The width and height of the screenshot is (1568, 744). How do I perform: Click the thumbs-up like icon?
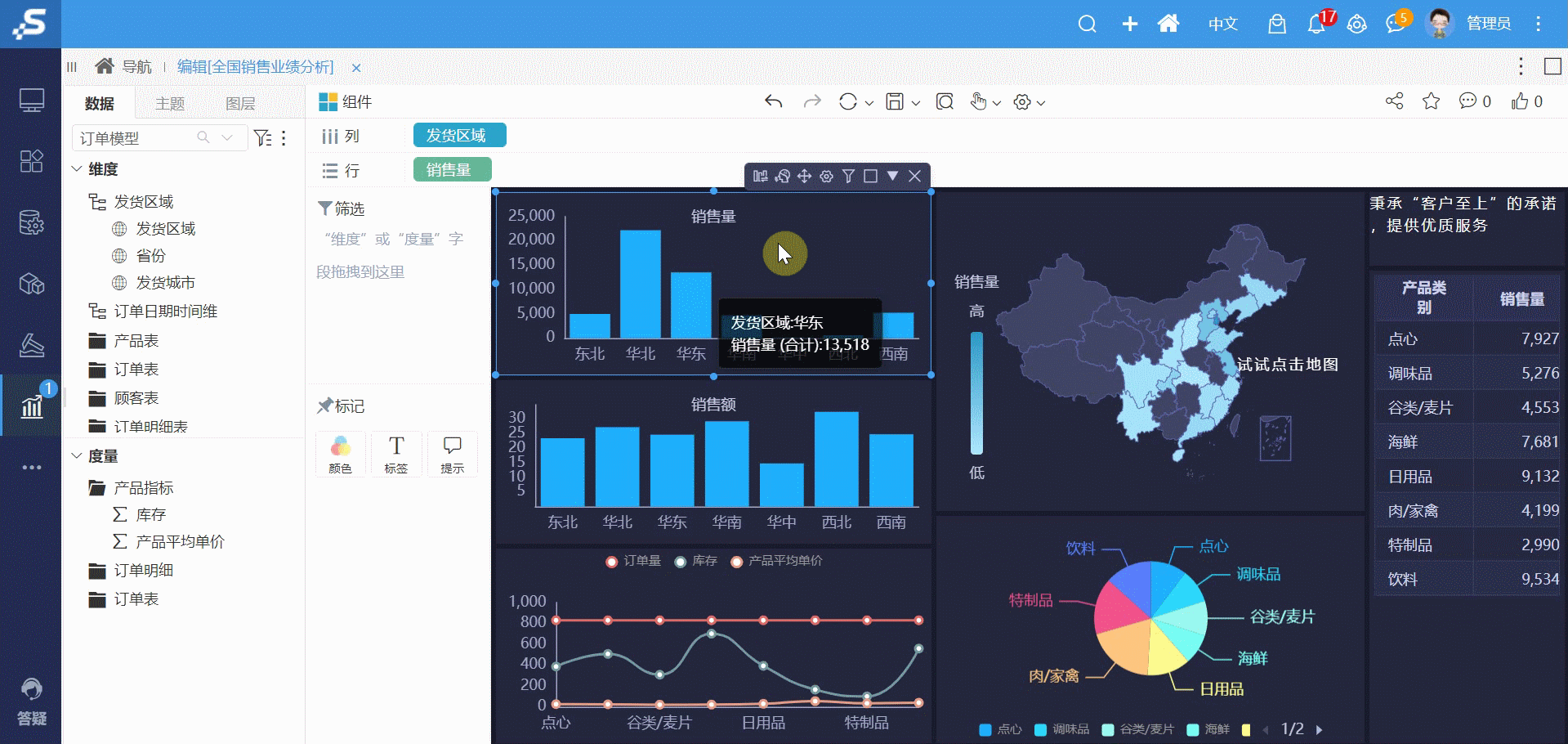[x=1520, y=101]
